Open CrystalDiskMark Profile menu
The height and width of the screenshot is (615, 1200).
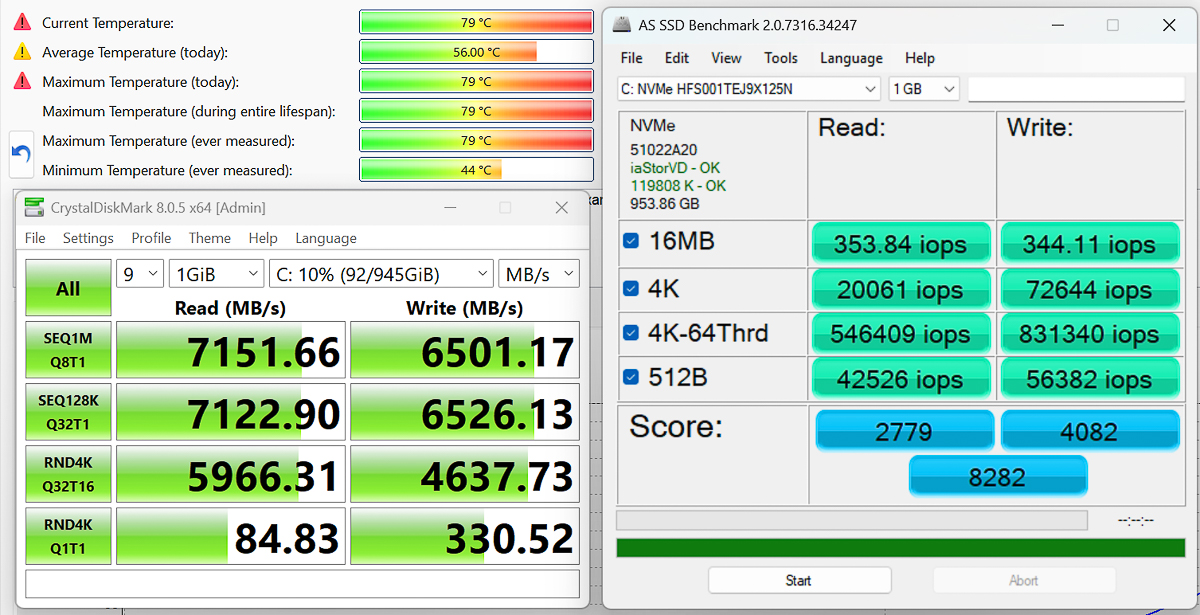151,238
